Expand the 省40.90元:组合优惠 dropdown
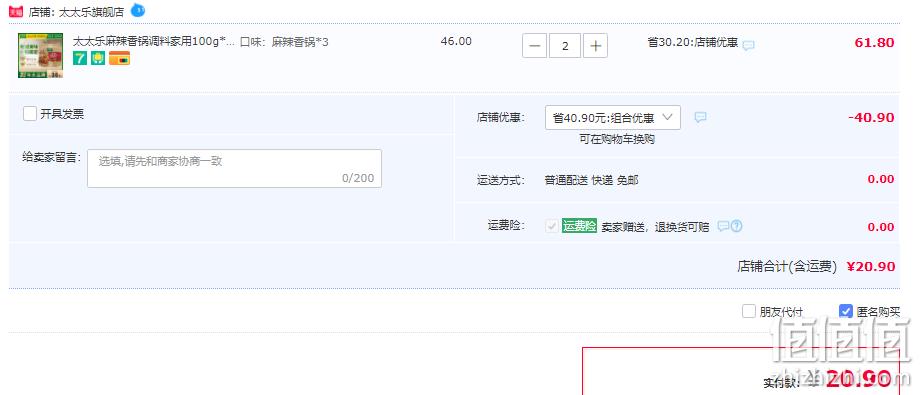920x395 pixels. (x=613, y=117)
